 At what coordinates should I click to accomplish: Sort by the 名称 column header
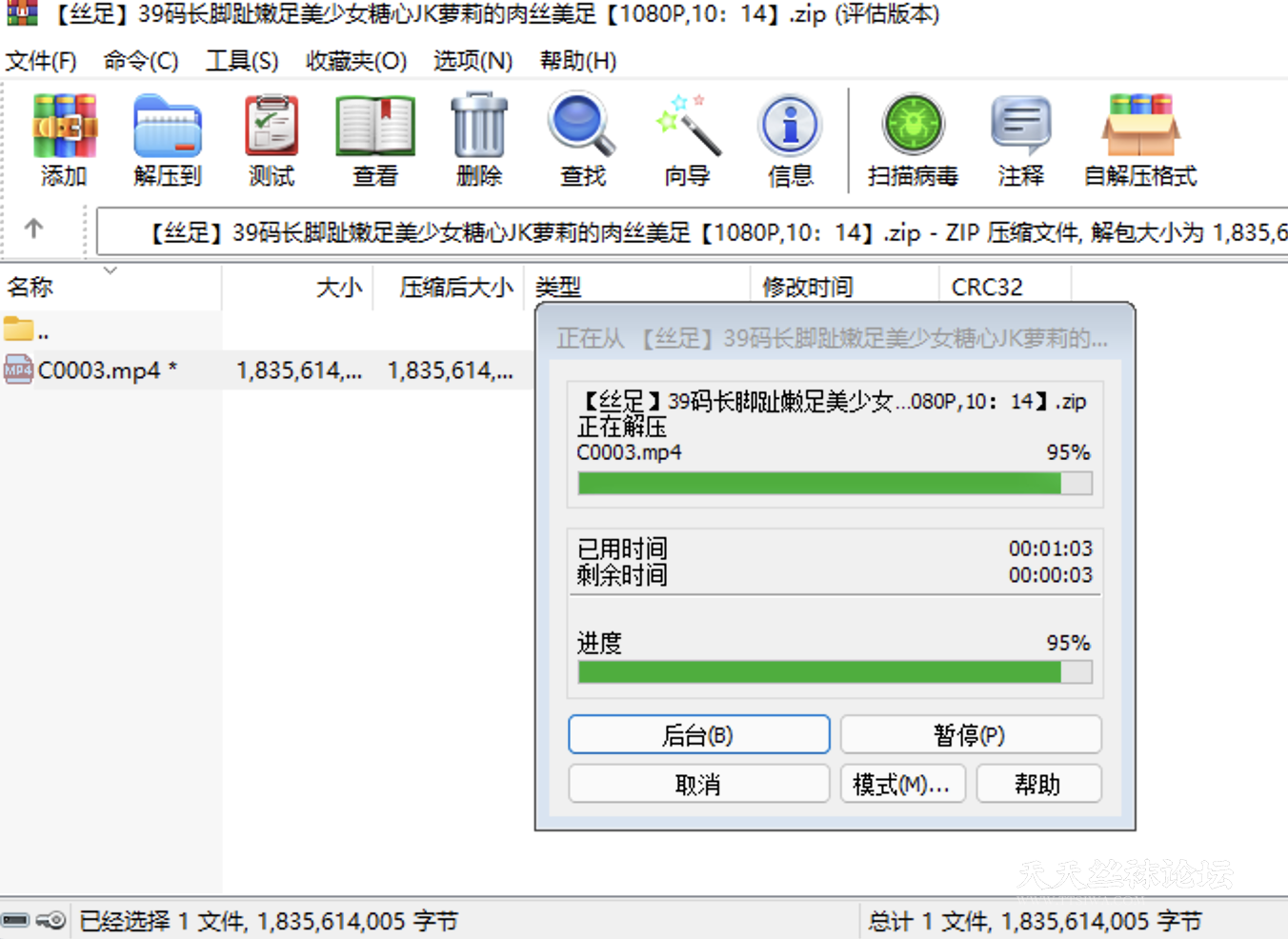30,287
